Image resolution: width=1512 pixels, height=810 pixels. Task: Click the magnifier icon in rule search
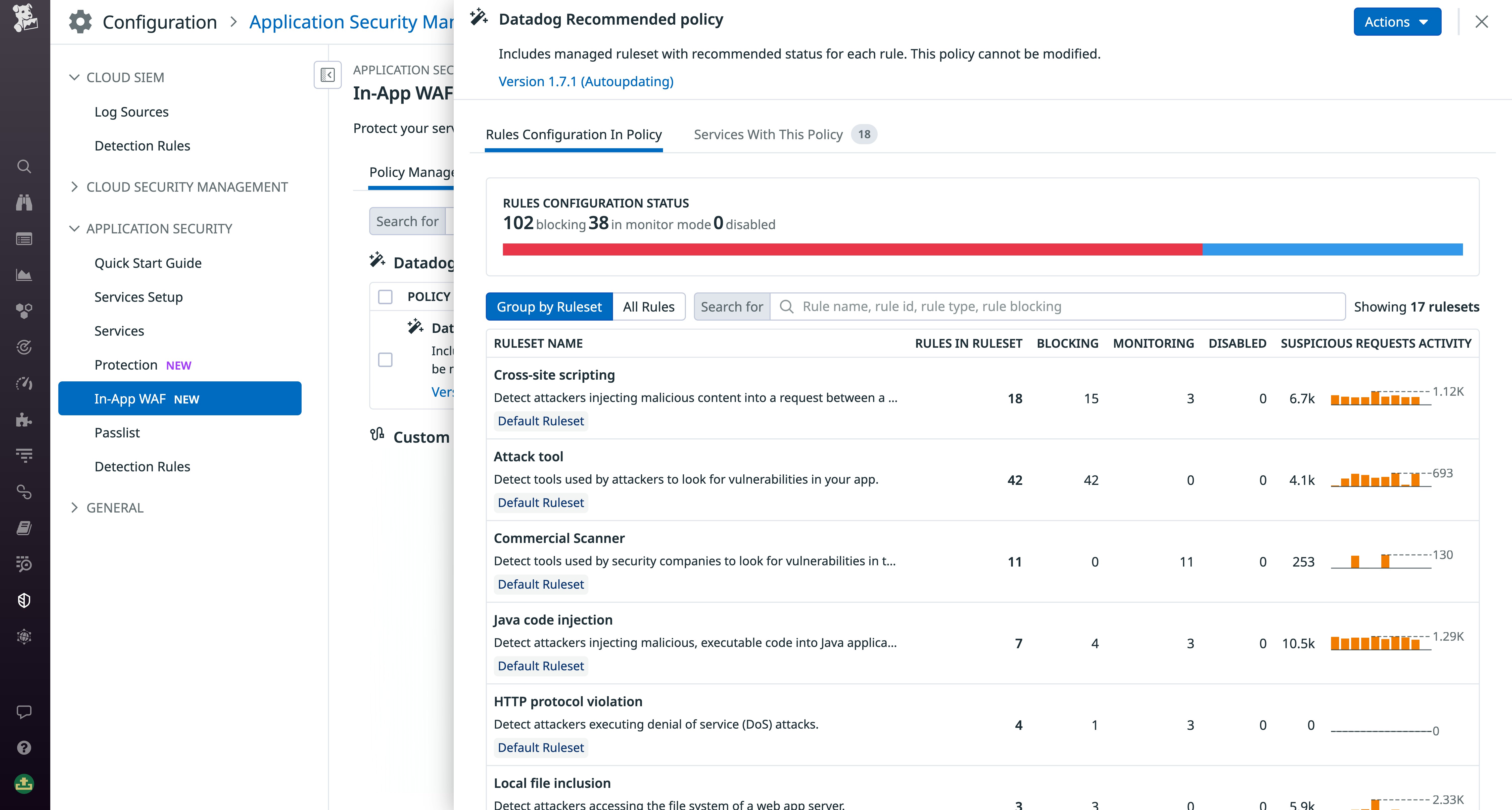tap(786, 307)
